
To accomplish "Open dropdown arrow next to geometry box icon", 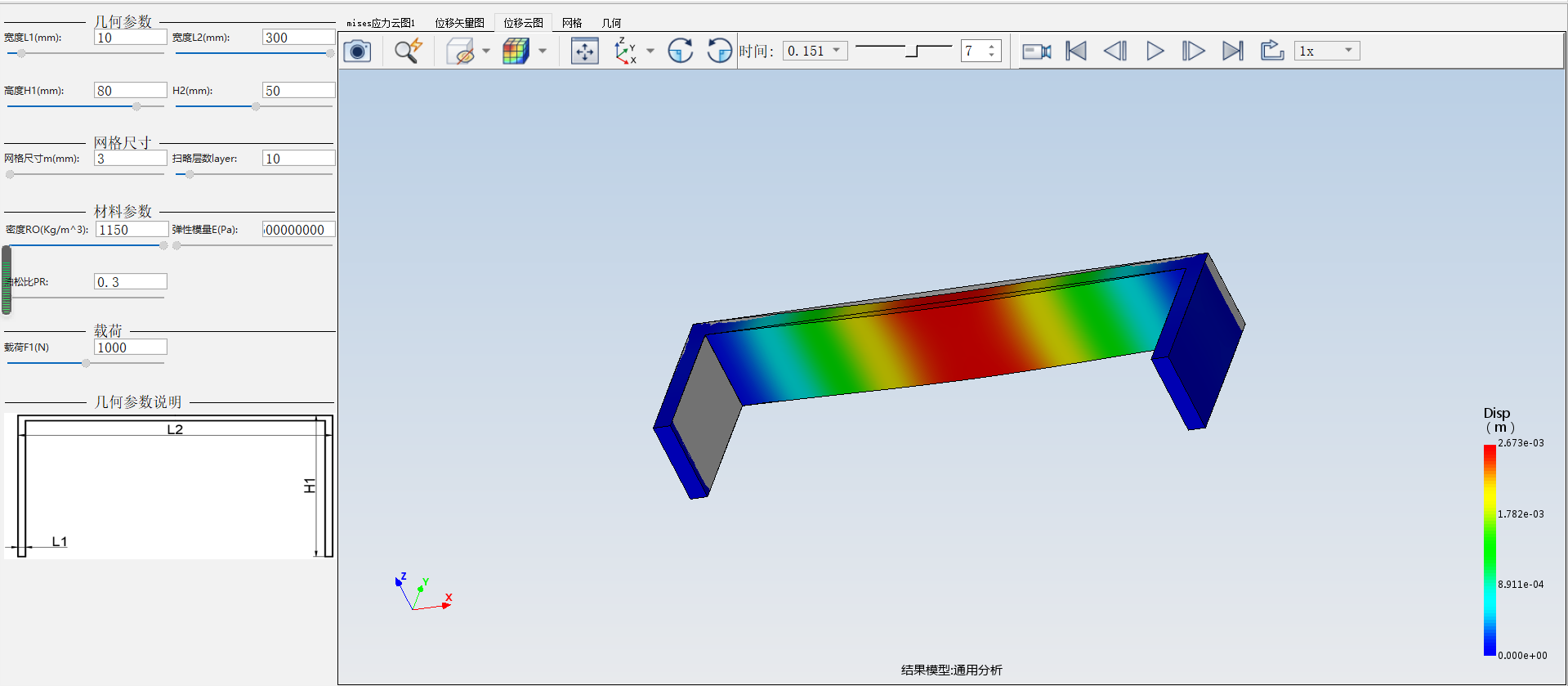I will tap(486, 51).
